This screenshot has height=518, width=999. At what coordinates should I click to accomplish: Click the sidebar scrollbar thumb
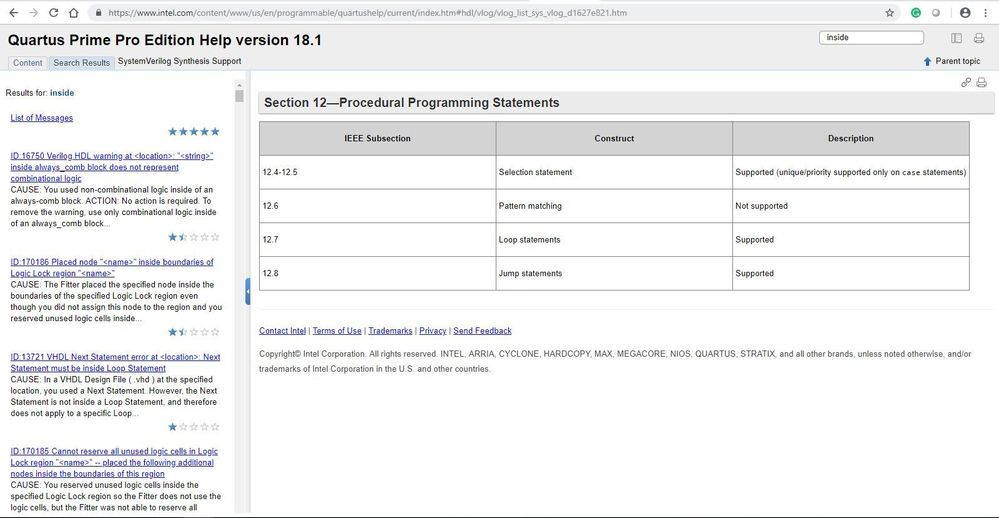pyautogui.click(x=240, y=96)
